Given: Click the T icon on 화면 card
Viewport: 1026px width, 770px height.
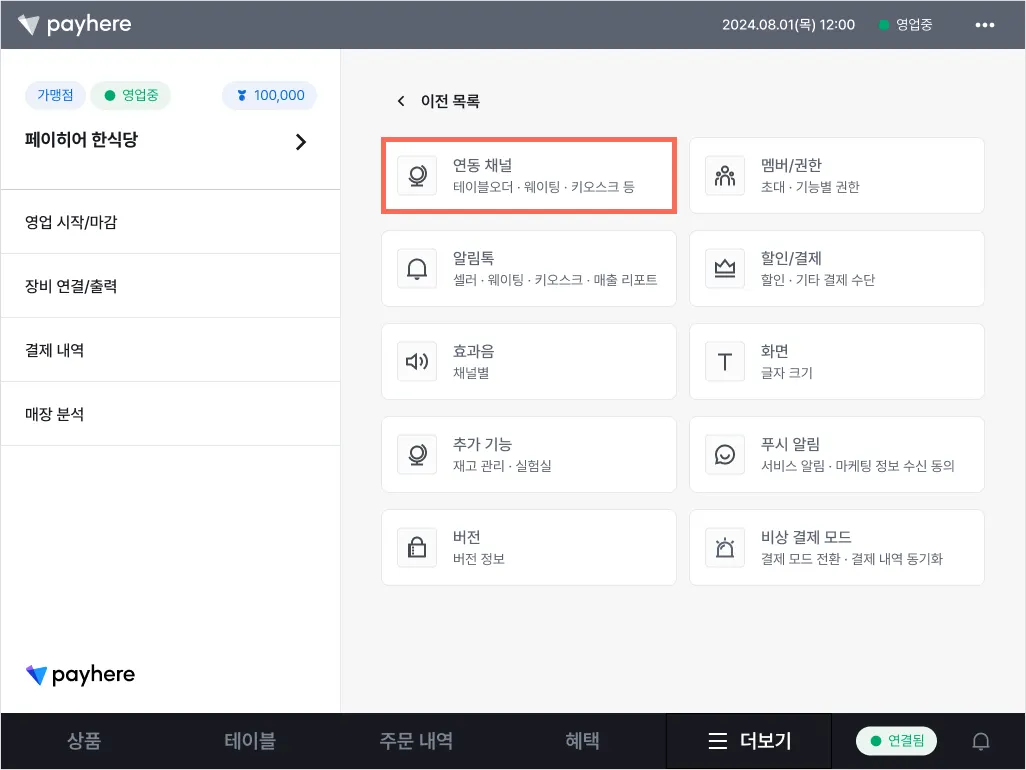Looking at the screenshot, I should click(x=725, y=362).
